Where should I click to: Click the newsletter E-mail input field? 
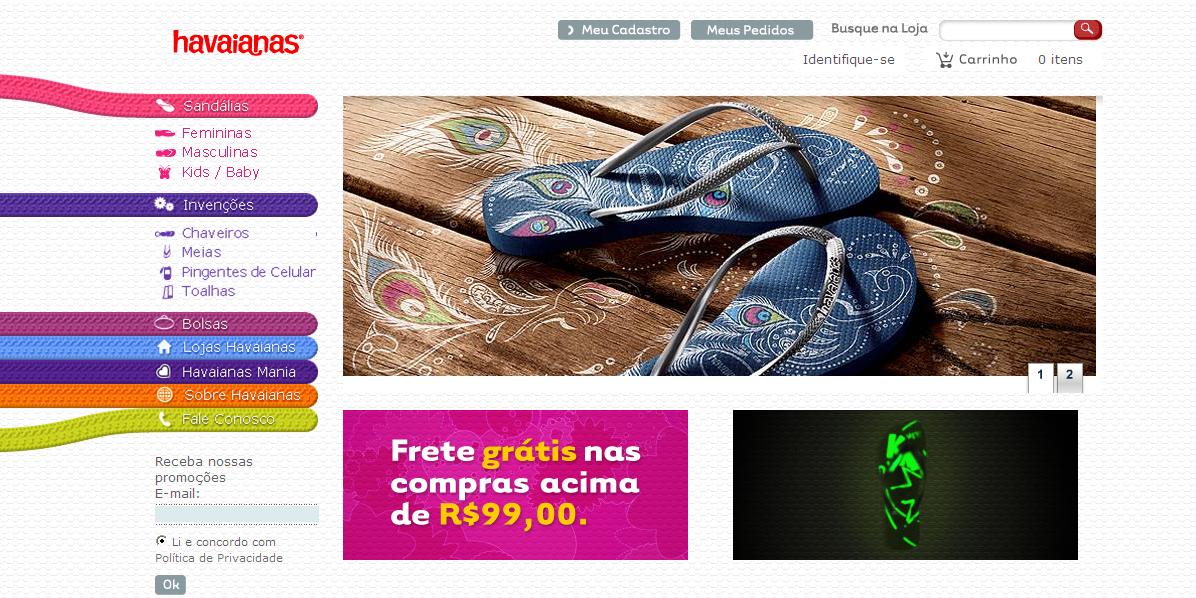236,513
